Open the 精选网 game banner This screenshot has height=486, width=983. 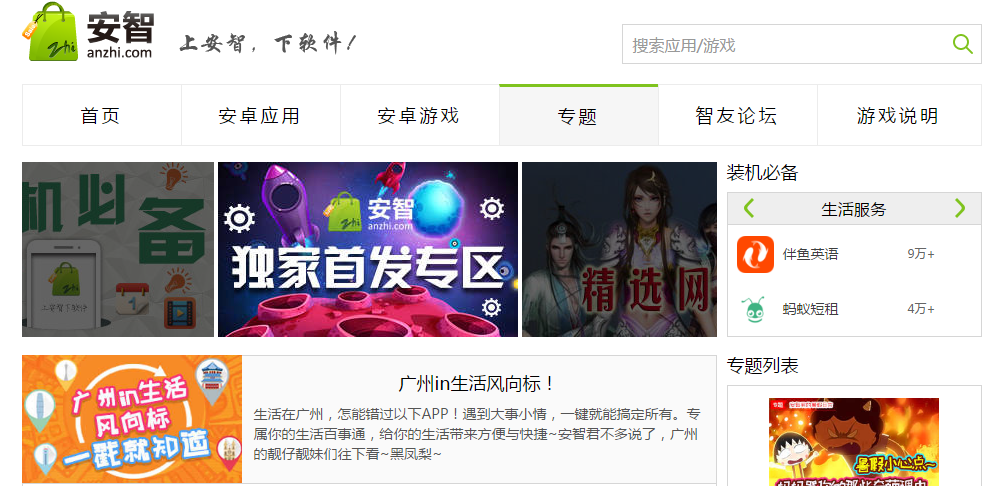pos(619,250)
